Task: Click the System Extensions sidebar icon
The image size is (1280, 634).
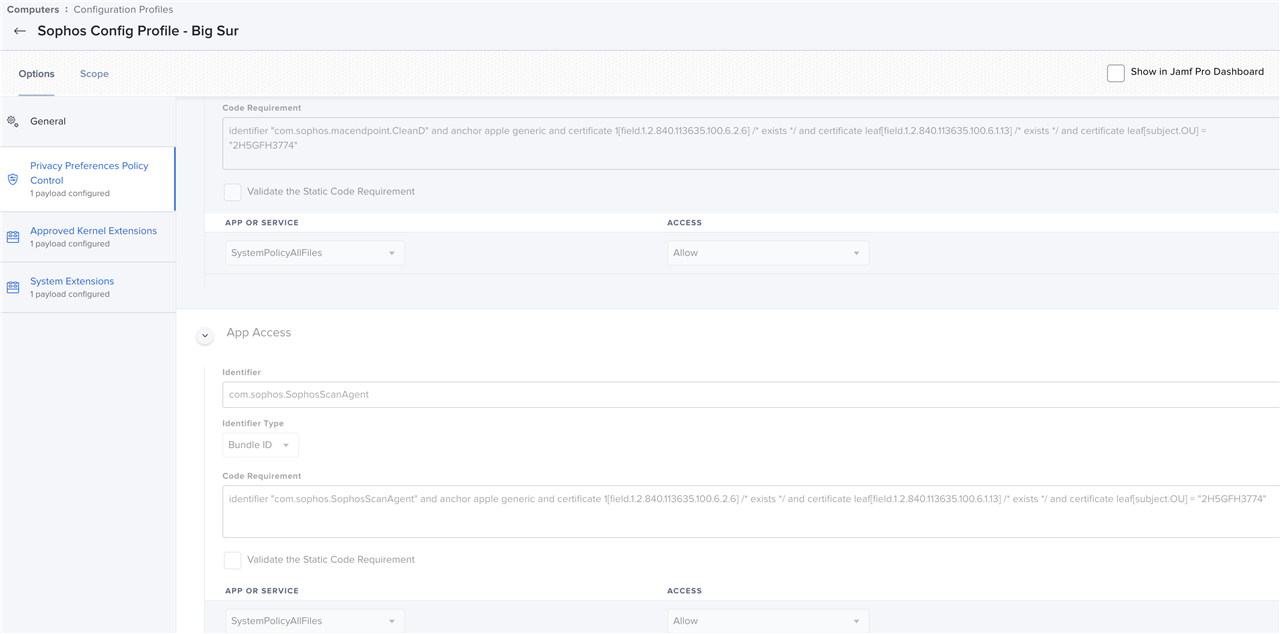Action: coord(13,287)
